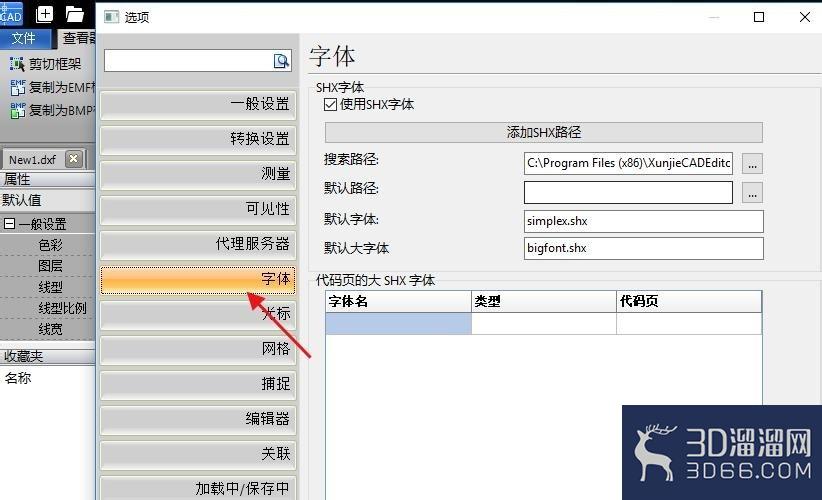Viewport: 822px width, 500px height.
Task: Open the 文件 menu tab
Action: (24, 38)
